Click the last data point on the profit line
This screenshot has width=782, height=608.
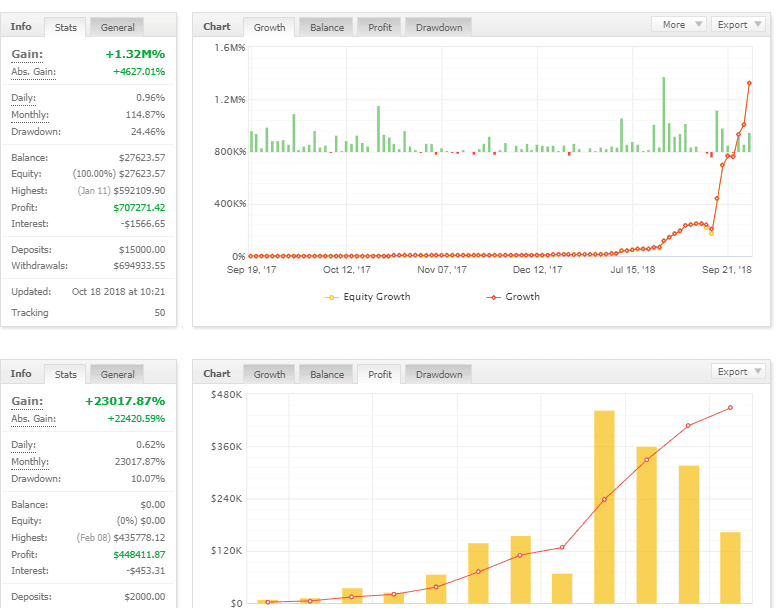tap(731, 408)
